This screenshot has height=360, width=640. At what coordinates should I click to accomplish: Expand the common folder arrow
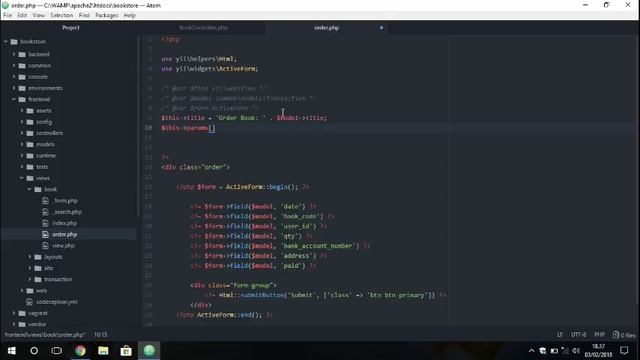click(14, 65)
